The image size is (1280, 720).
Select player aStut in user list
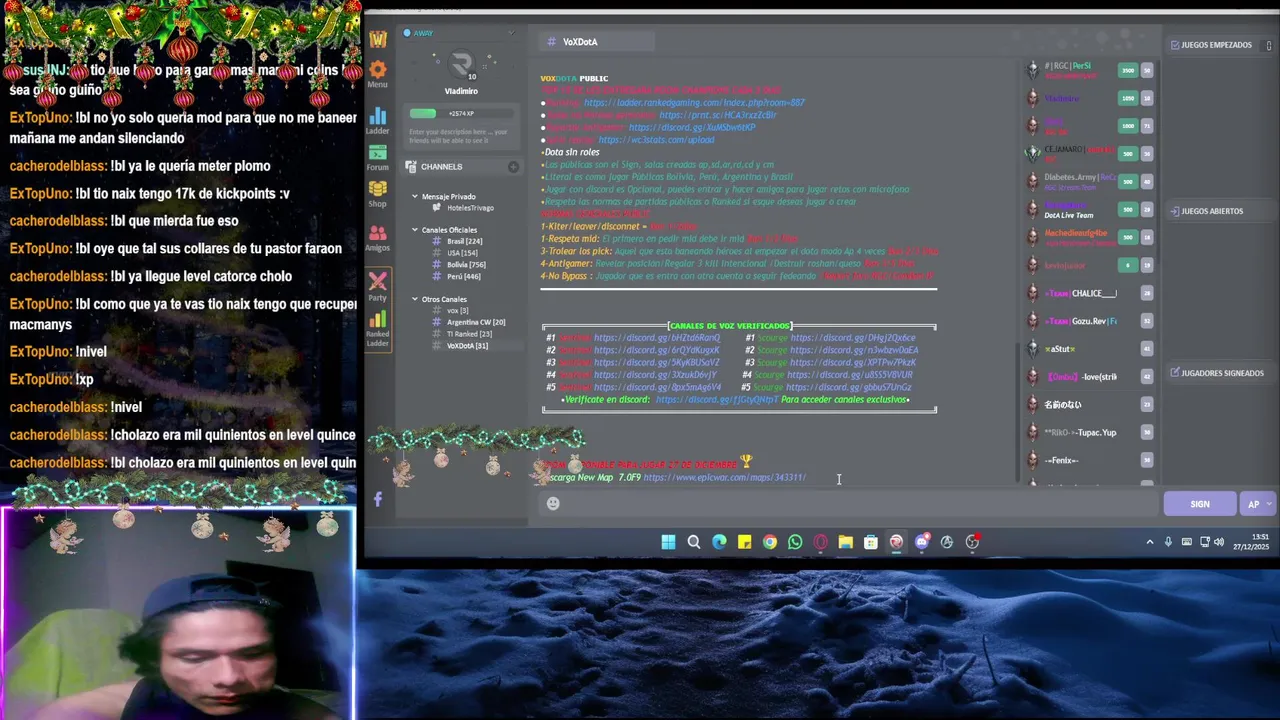[1059, 349]
